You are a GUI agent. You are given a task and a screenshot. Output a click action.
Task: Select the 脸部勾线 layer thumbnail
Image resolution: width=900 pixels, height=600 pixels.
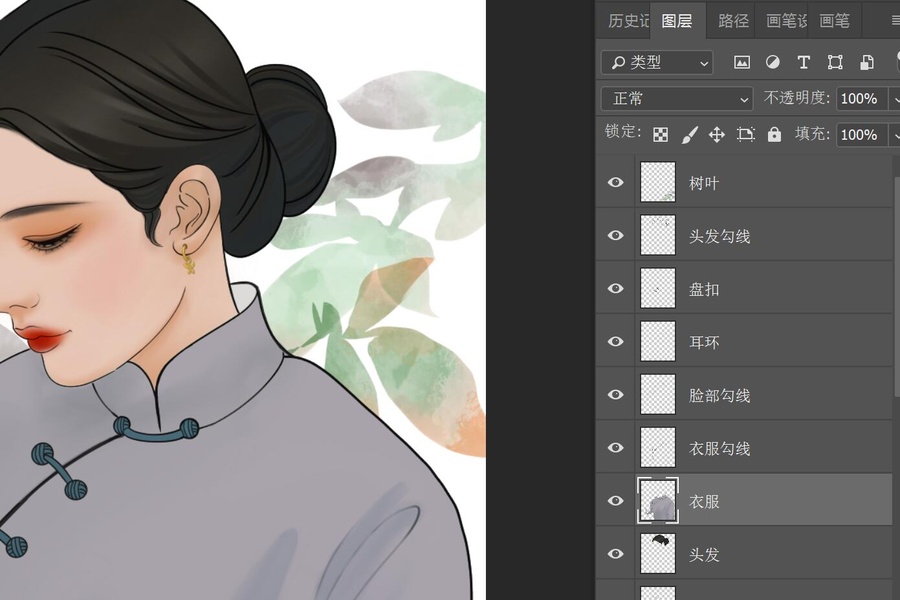[x=658, y=394]
